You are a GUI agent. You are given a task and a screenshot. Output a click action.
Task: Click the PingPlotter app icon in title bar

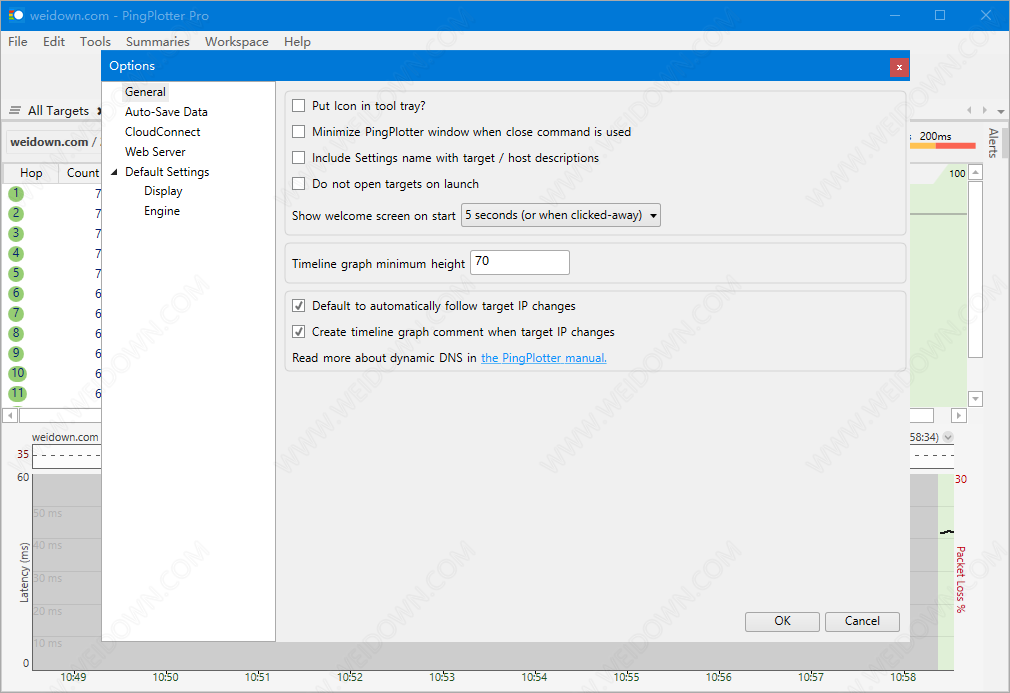[x=15, y=15]
